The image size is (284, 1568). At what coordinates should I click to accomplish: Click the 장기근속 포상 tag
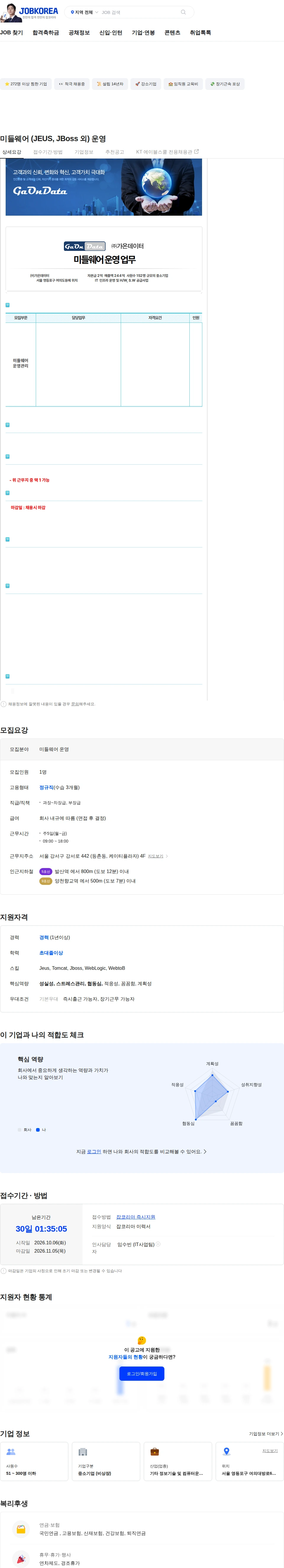225,84
